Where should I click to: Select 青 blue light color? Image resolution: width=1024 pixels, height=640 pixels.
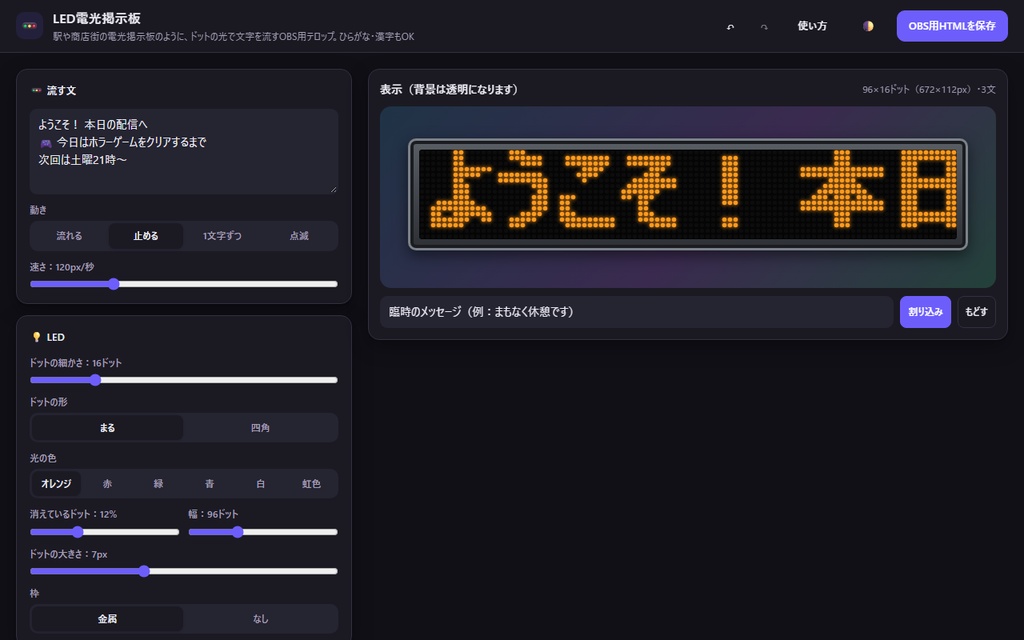[x=209, y=484]
